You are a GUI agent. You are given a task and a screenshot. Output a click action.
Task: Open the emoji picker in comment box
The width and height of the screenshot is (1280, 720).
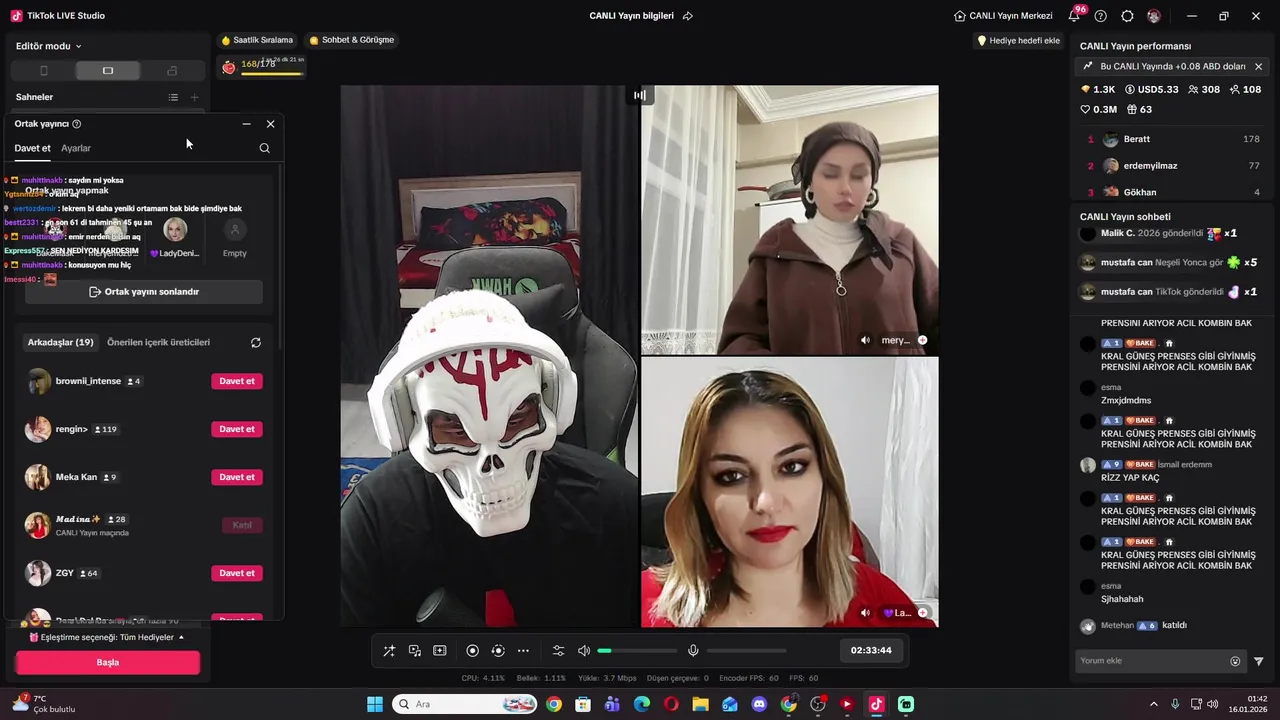1235,661
